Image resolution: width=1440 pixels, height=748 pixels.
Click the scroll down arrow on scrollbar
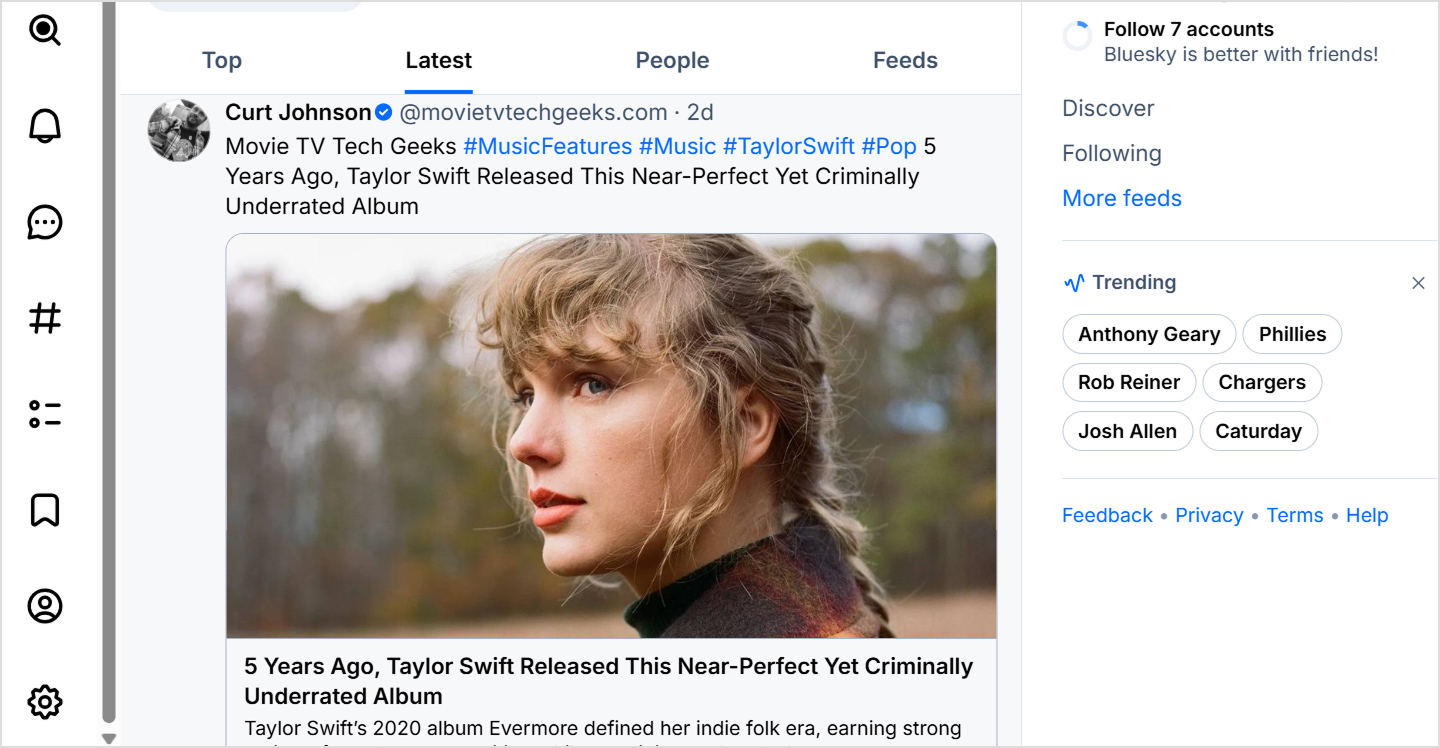109,739
